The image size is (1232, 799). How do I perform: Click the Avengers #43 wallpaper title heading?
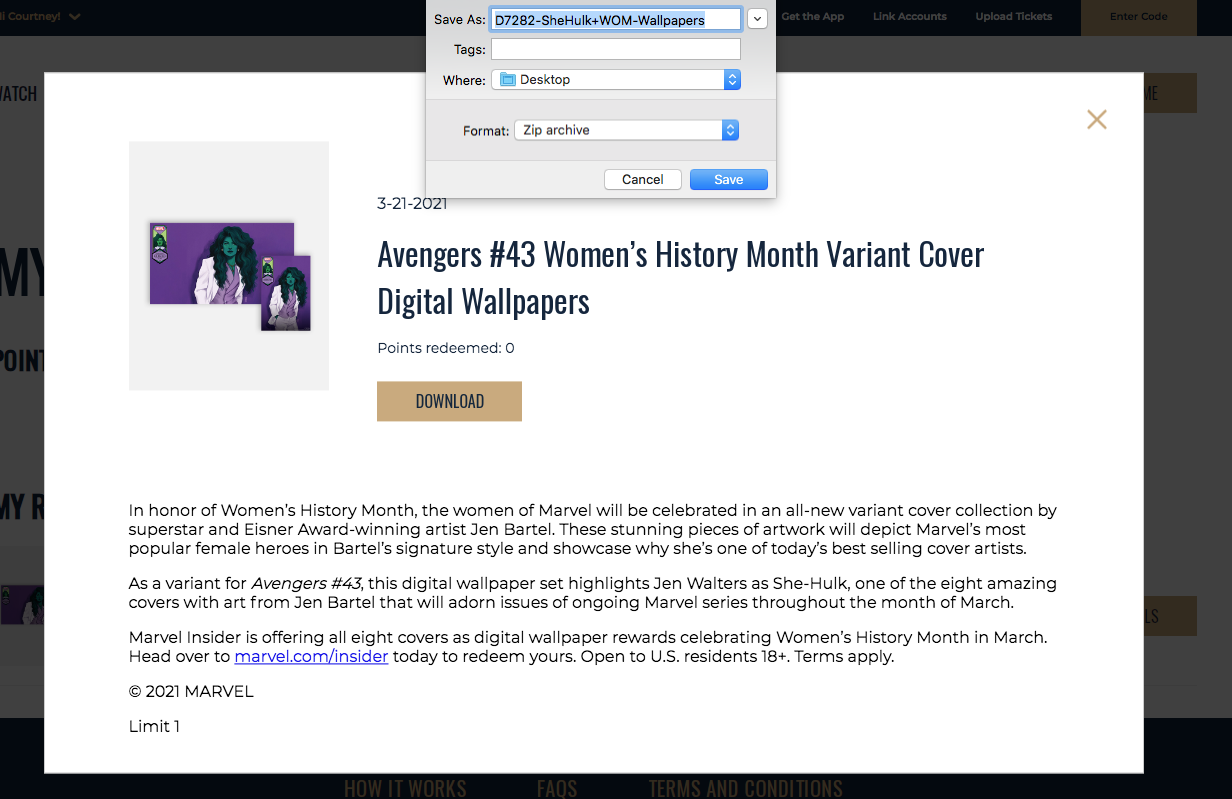click(680, 278)
